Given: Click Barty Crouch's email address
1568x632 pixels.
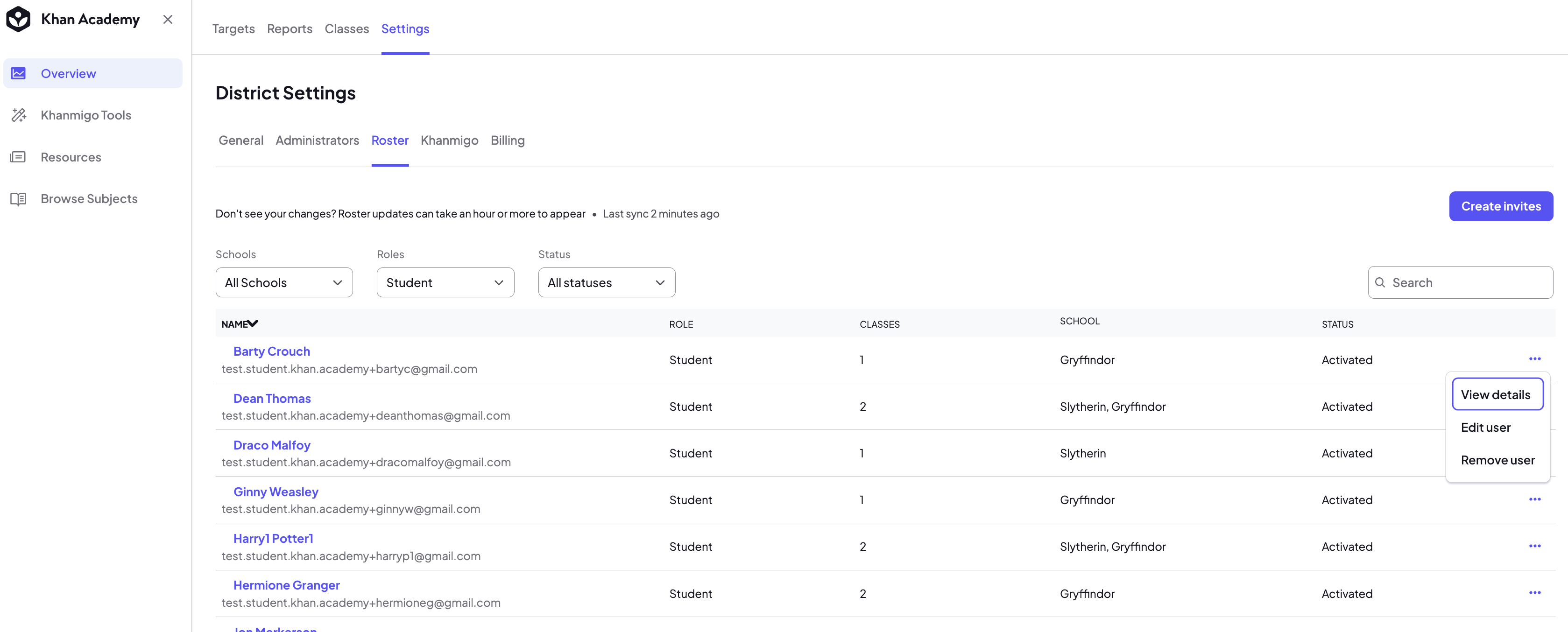Looking at the screenshot, I should click(x=349, y=369).
